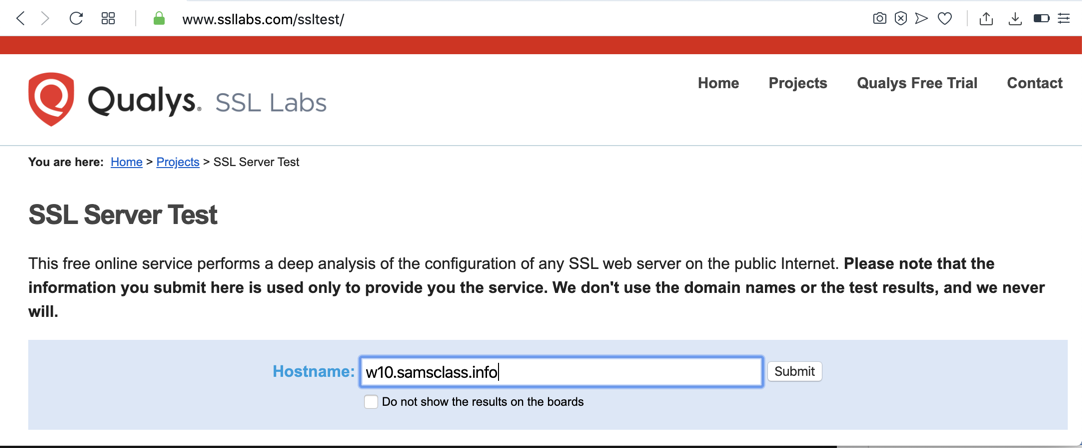Image resolution: width=1082 pixels, height=448 pixels.
Task: Reload the current page
Action: click(76, 19)
